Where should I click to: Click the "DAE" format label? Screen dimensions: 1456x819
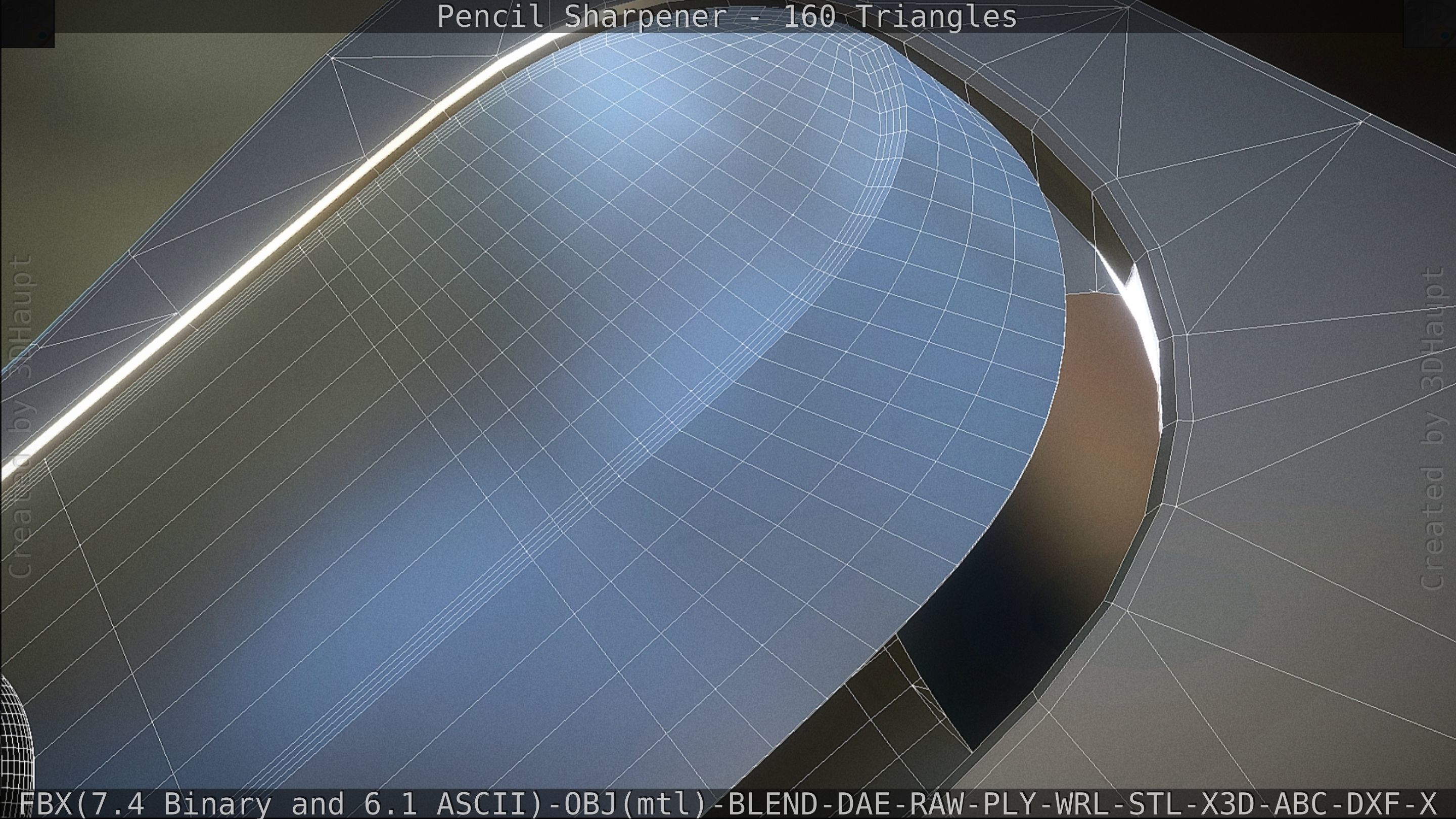pos(864,804)
